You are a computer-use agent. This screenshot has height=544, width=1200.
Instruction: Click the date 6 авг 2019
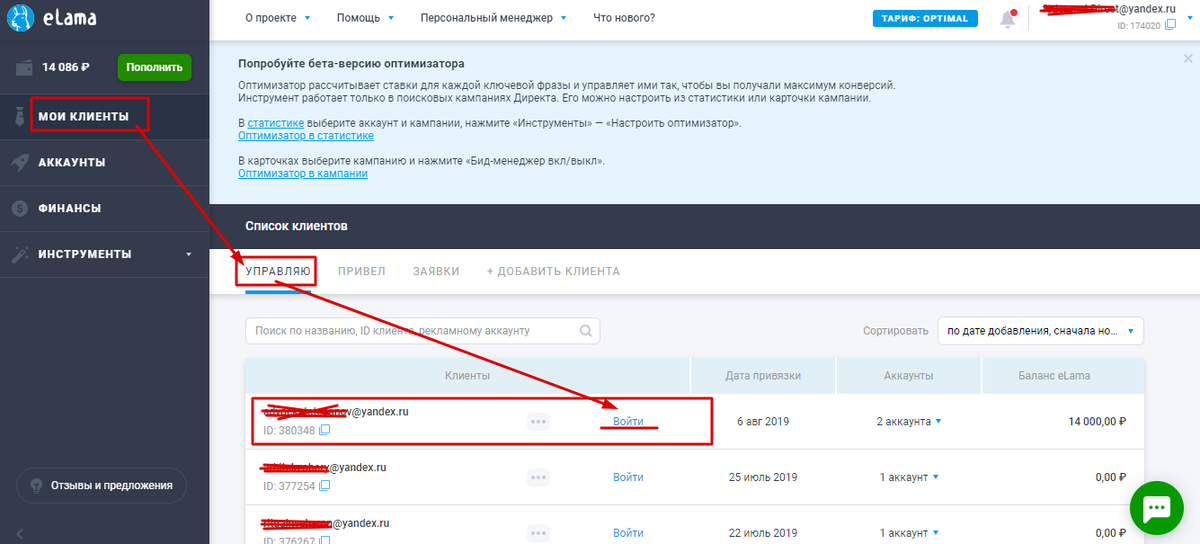click(763, 422)
